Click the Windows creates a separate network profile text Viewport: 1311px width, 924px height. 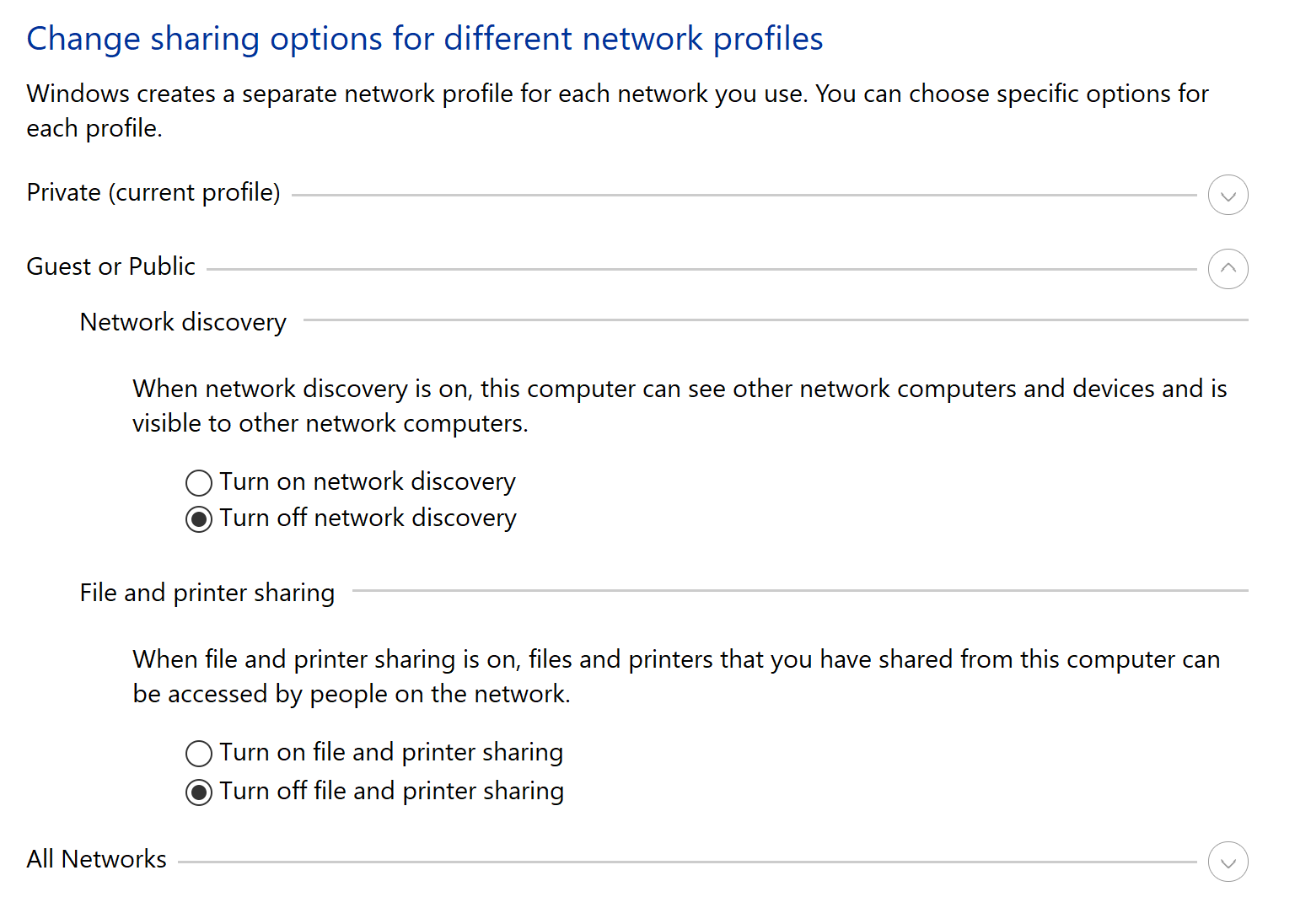(618, 110)
